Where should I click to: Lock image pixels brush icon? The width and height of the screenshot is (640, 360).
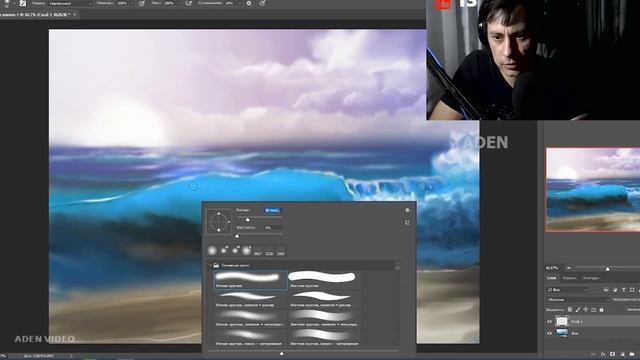coord(578,310)
